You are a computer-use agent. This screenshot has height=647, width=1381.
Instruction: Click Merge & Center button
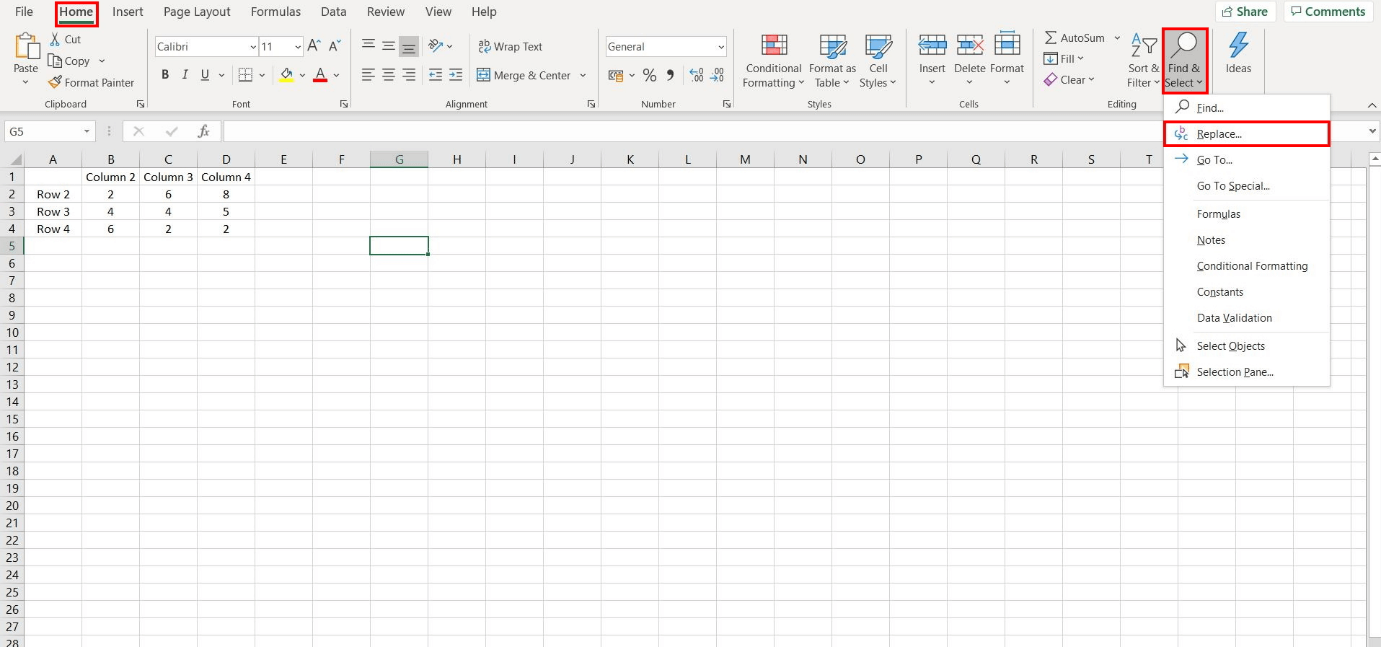(524, 75)
